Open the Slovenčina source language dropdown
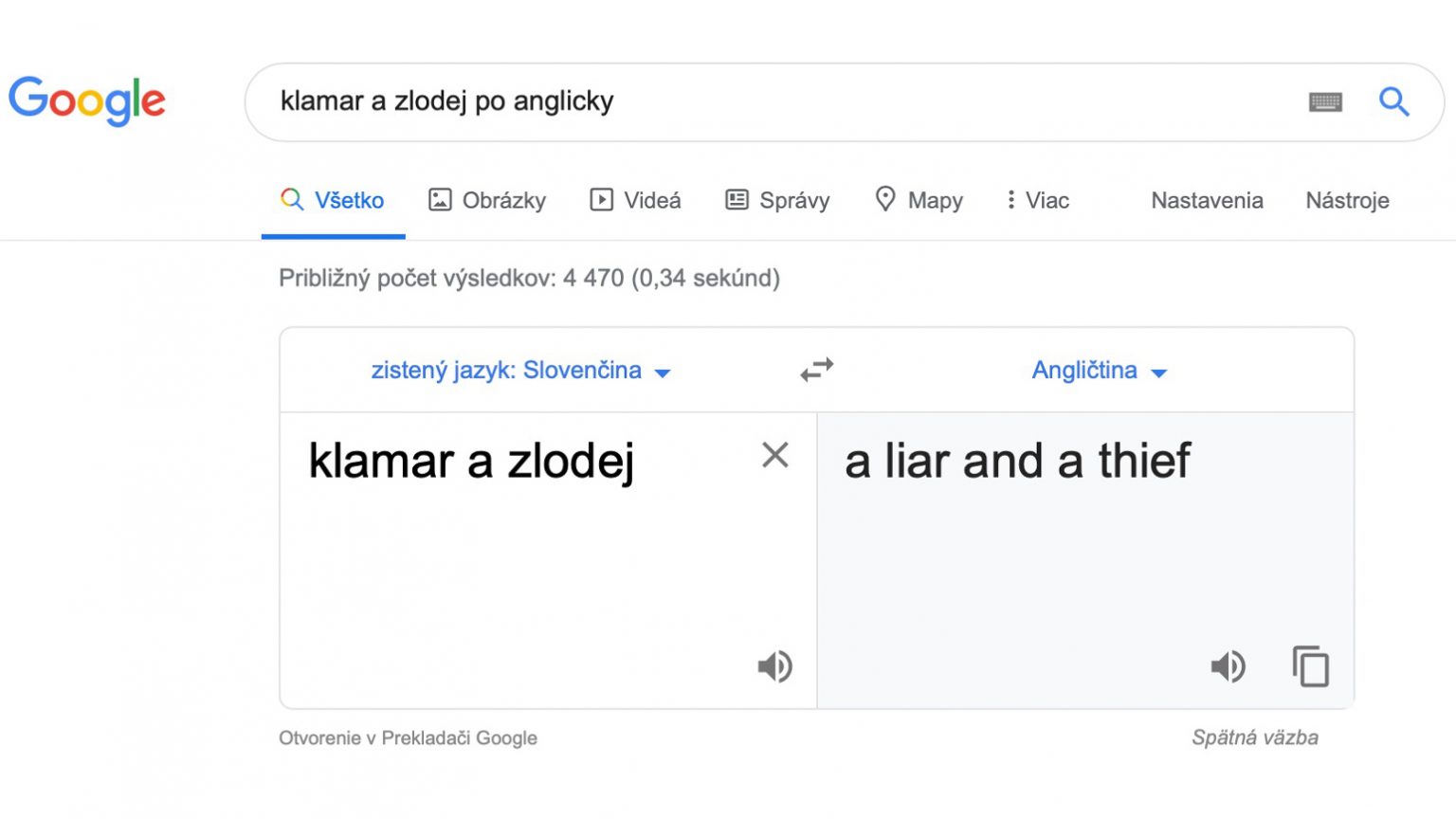The height and width of the screenshot is (819, 1456). click(520, 371)
